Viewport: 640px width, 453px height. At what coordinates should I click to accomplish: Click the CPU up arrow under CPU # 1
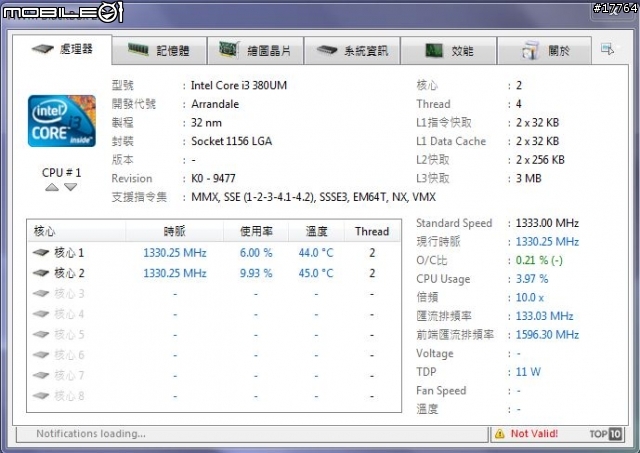(x=52, y=187)
